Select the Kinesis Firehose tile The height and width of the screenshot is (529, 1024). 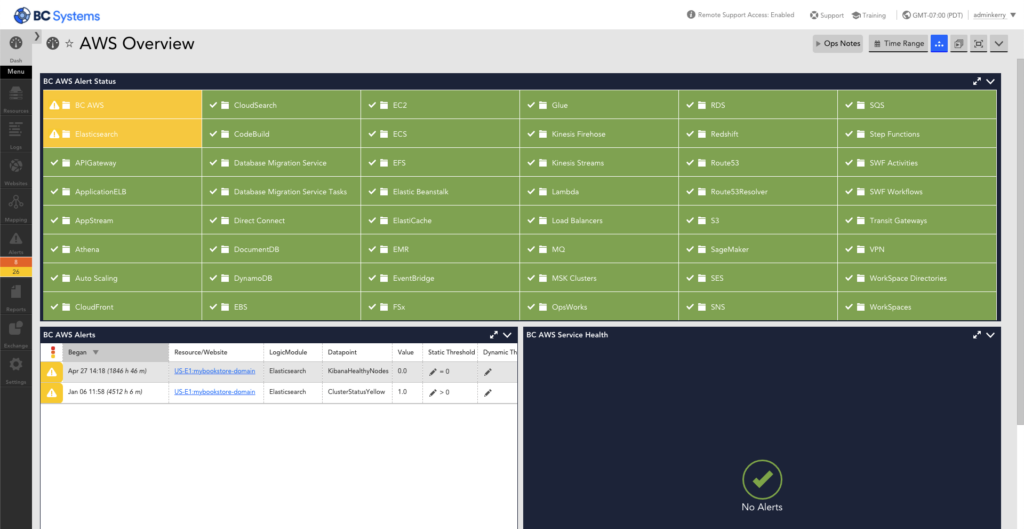599,134
